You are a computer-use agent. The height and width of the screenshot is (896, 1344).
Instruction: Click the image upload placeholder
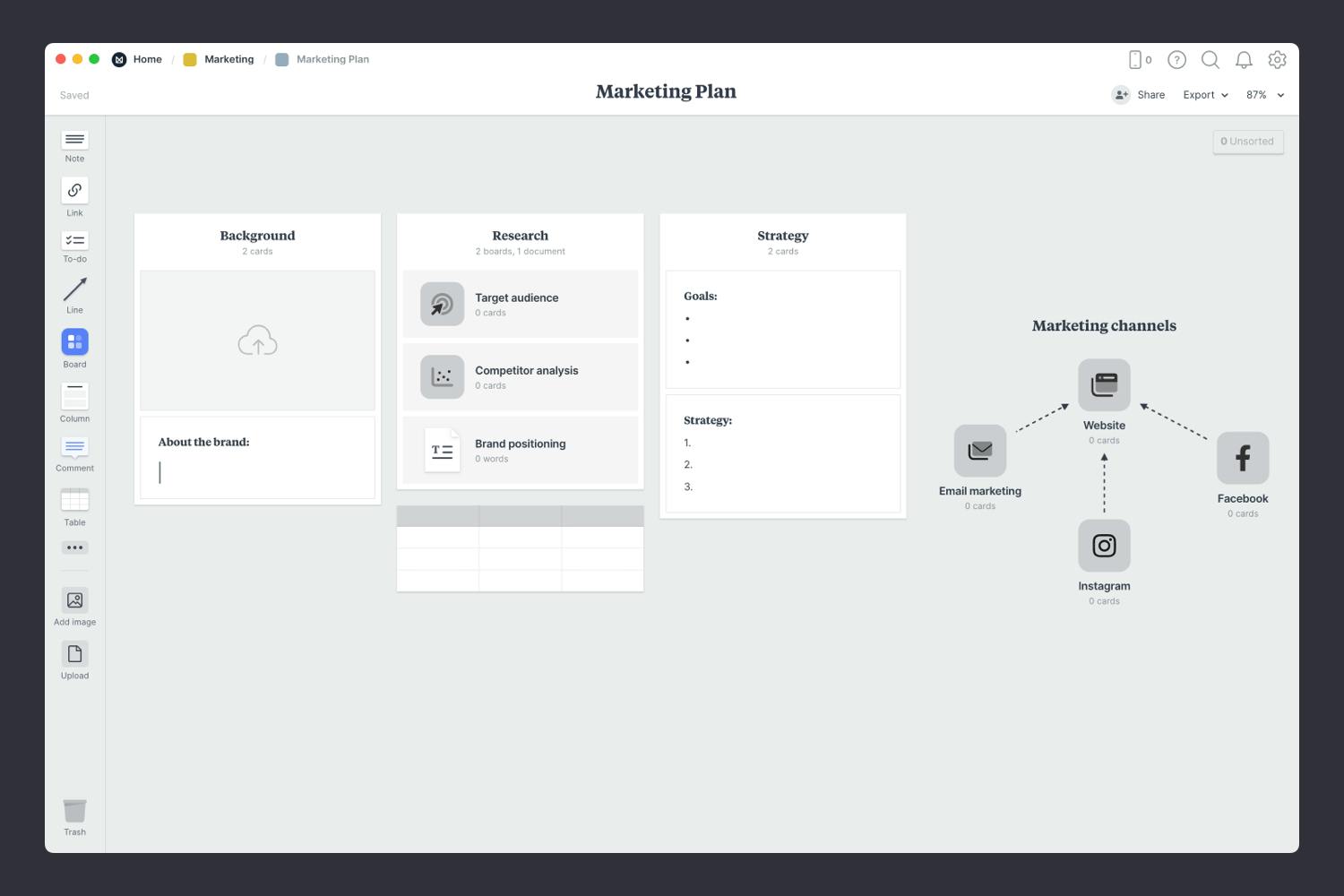click(x=257, y=340)
